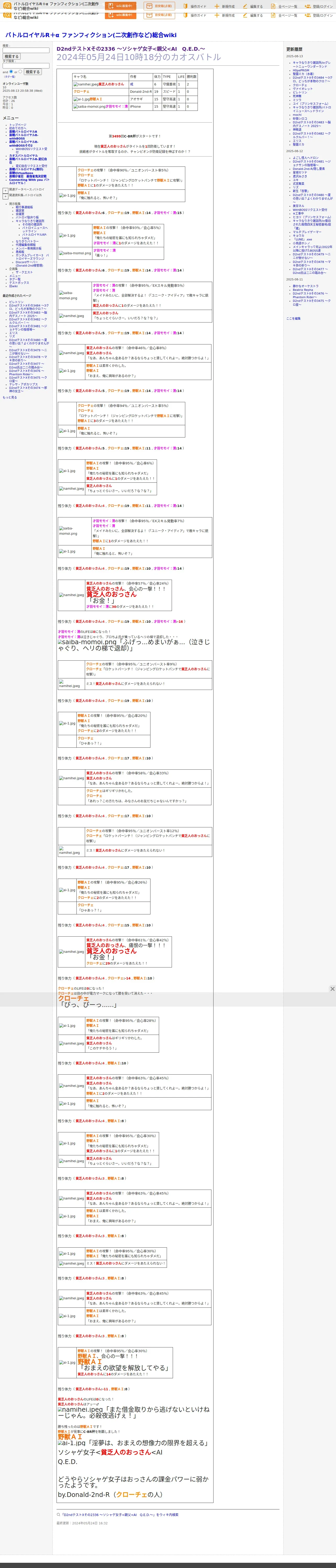The width and height of the screenshot is (336, 1568).
Task: Open the タグ一覧 link under tag search
Action: [10, 77]
